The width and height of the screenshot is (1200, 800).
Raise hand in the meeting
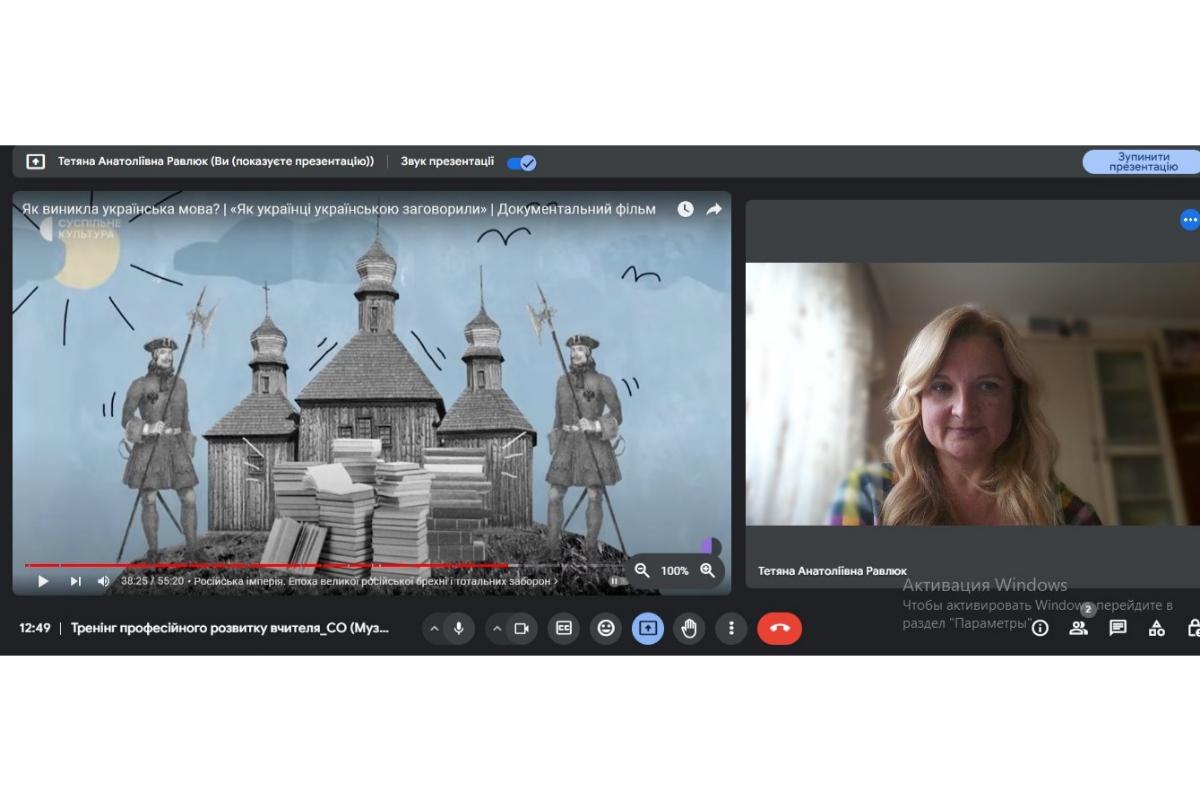[x=689, y=628]
